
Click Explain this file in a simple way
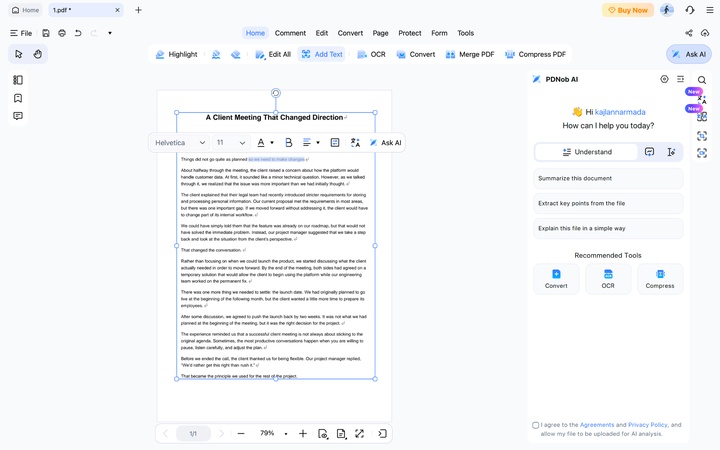click(x=608, y=228)
